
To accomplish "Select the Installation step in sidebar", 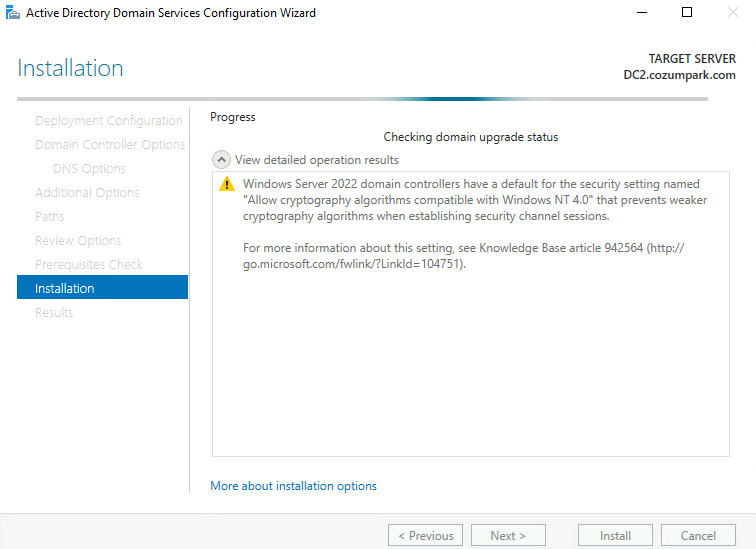I will pos(102,287).
